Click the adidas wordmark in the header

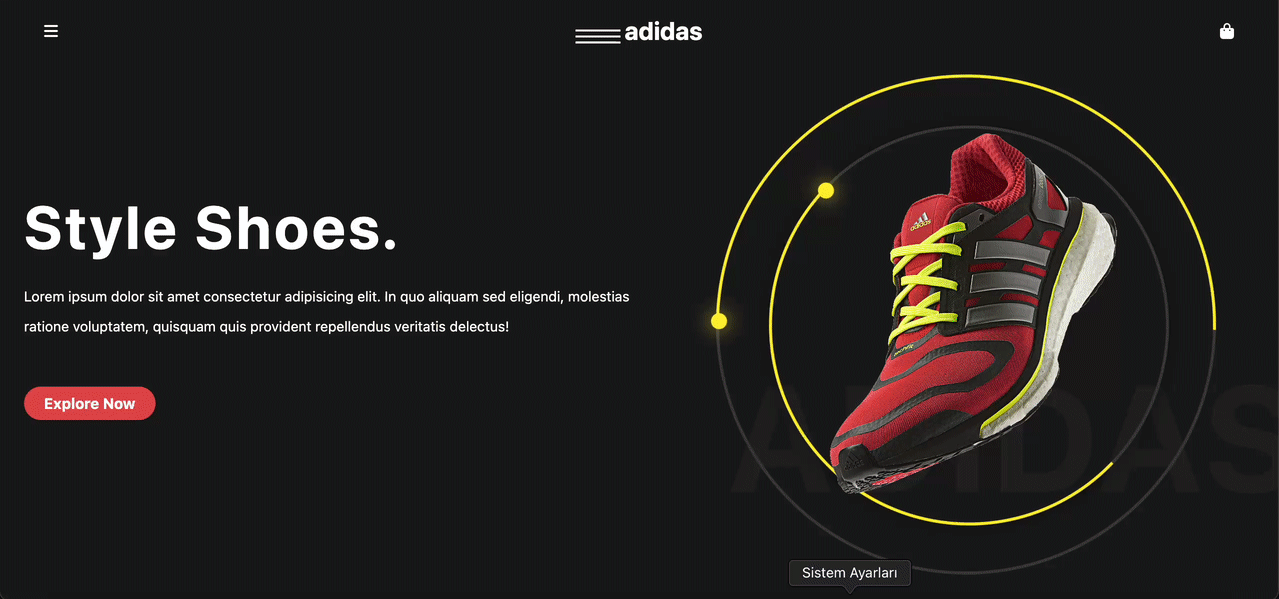(x=663, y=32)
